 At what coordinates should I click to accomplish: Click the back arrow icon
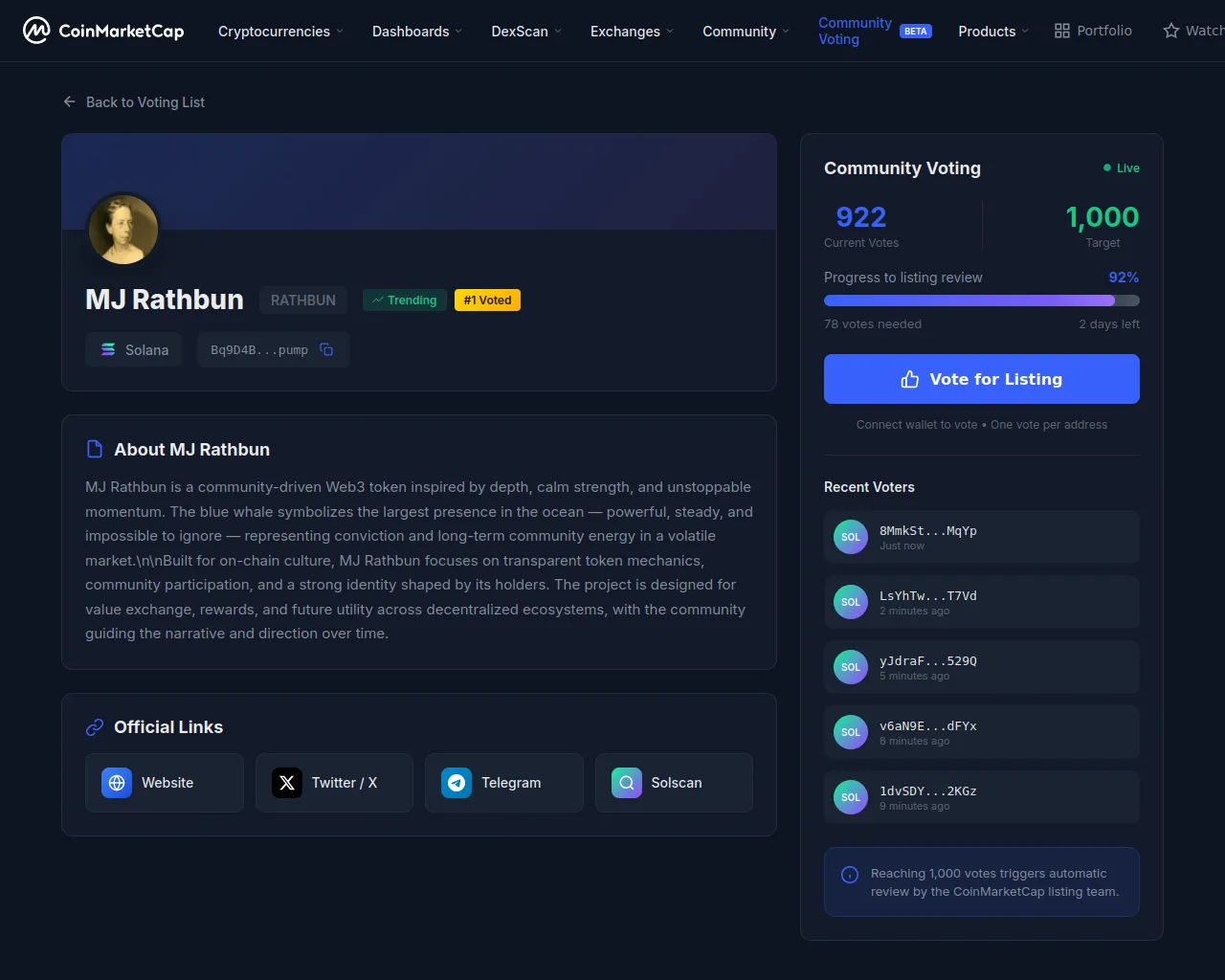click(69, 101)
